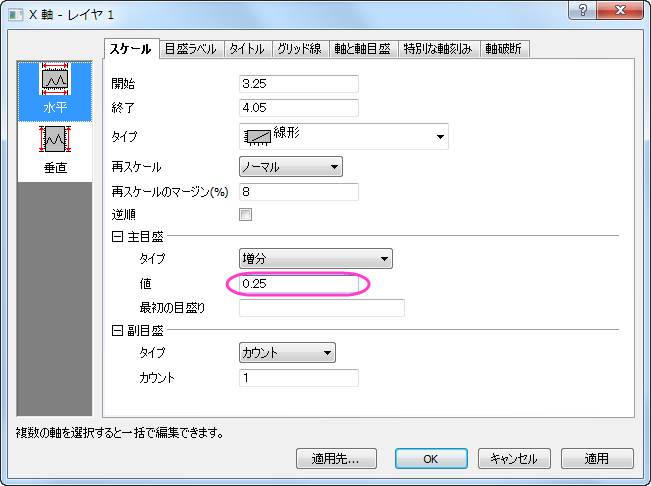Switch to the 軸破断 tab
Image resolution: width=651 pixels, height=486 pixels.
point(504,49)
